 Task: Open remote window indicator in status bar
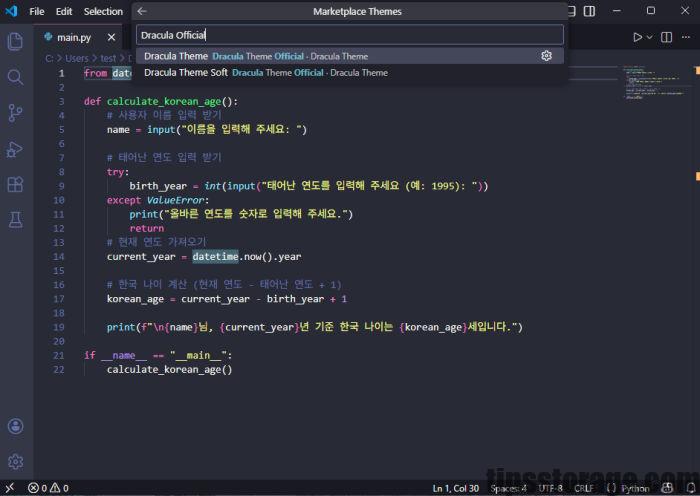click(10, 488)
